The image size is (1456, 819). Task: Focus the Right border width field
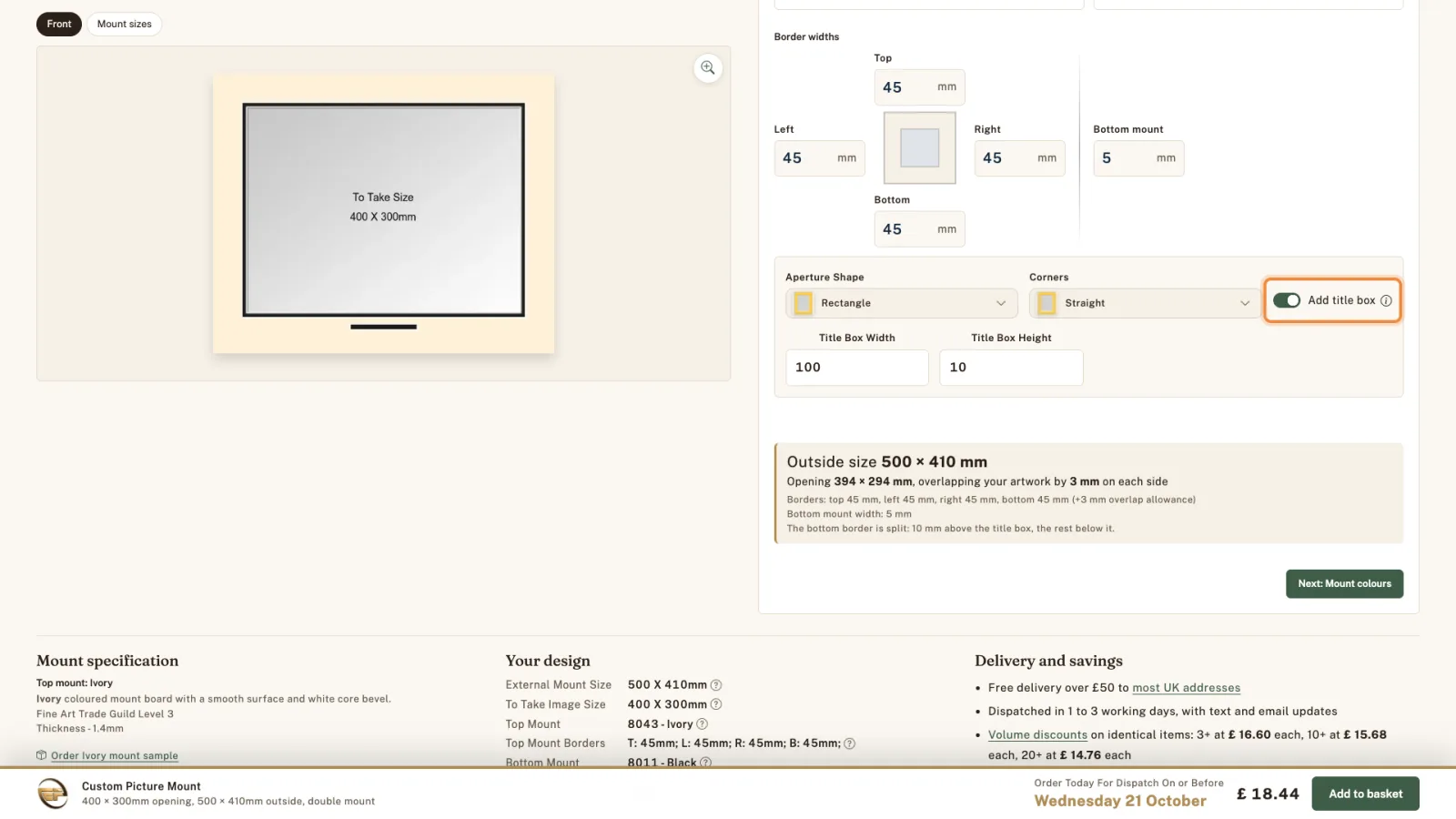(x=1019, y=158)
